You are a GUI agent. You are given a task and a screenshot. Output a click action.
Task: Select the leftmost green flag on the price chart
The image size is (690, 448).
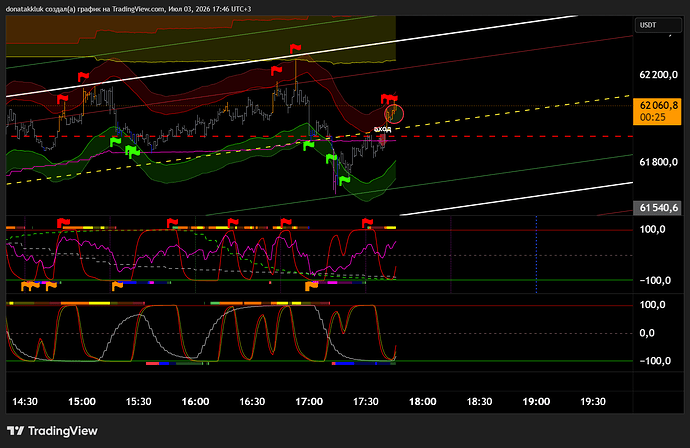(x=115, y=142)
